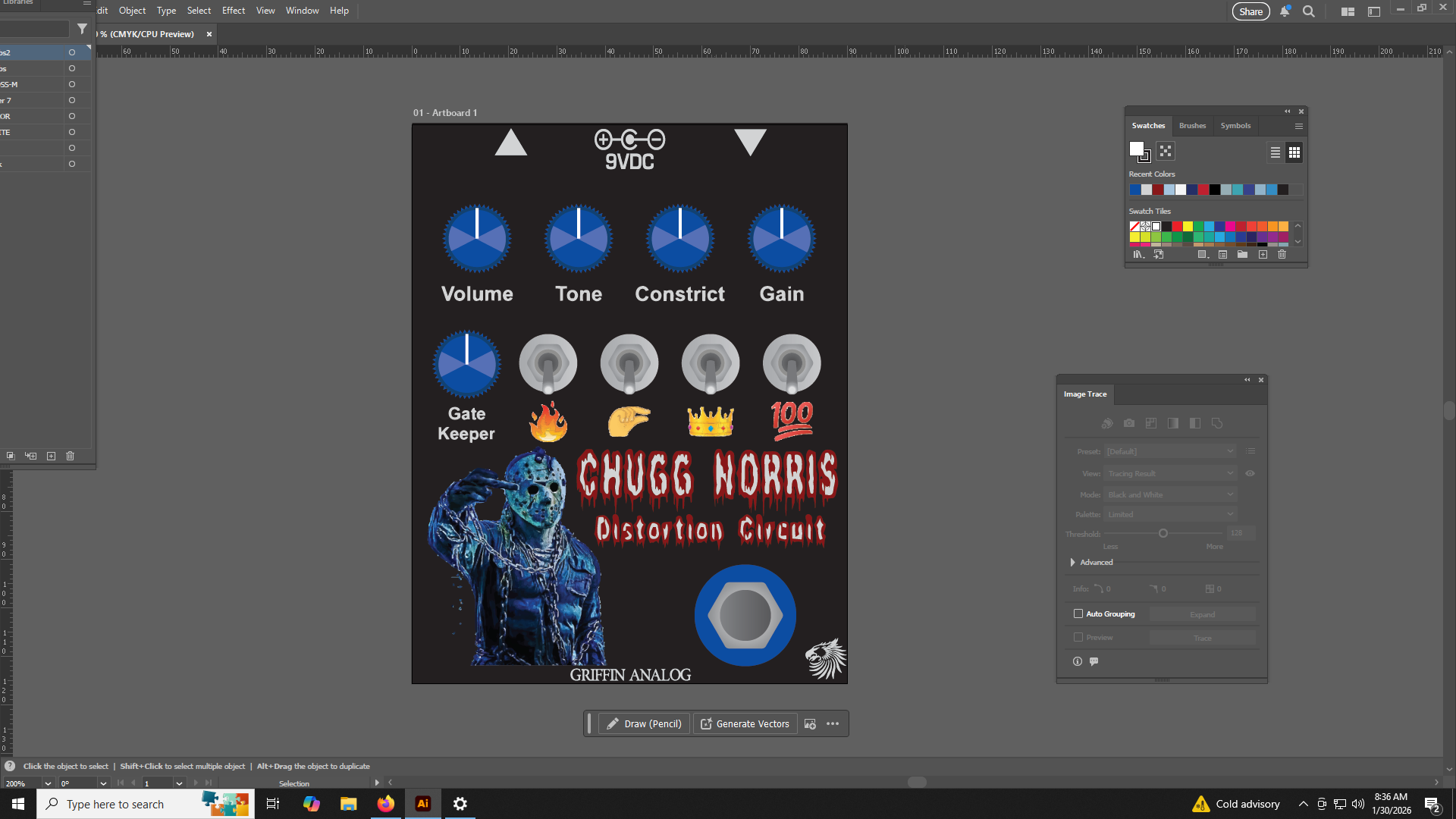1456x819 pixels.
Task: Toggle visibility of the first layer row
Action: pyautogui.click(x=72, y=52)
